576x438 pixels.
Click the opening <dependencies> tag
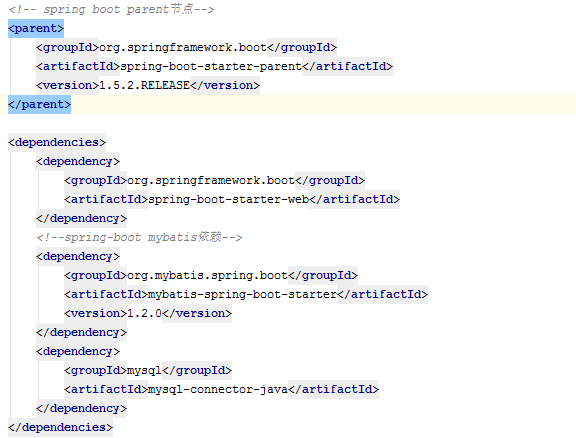pos(57,142)
